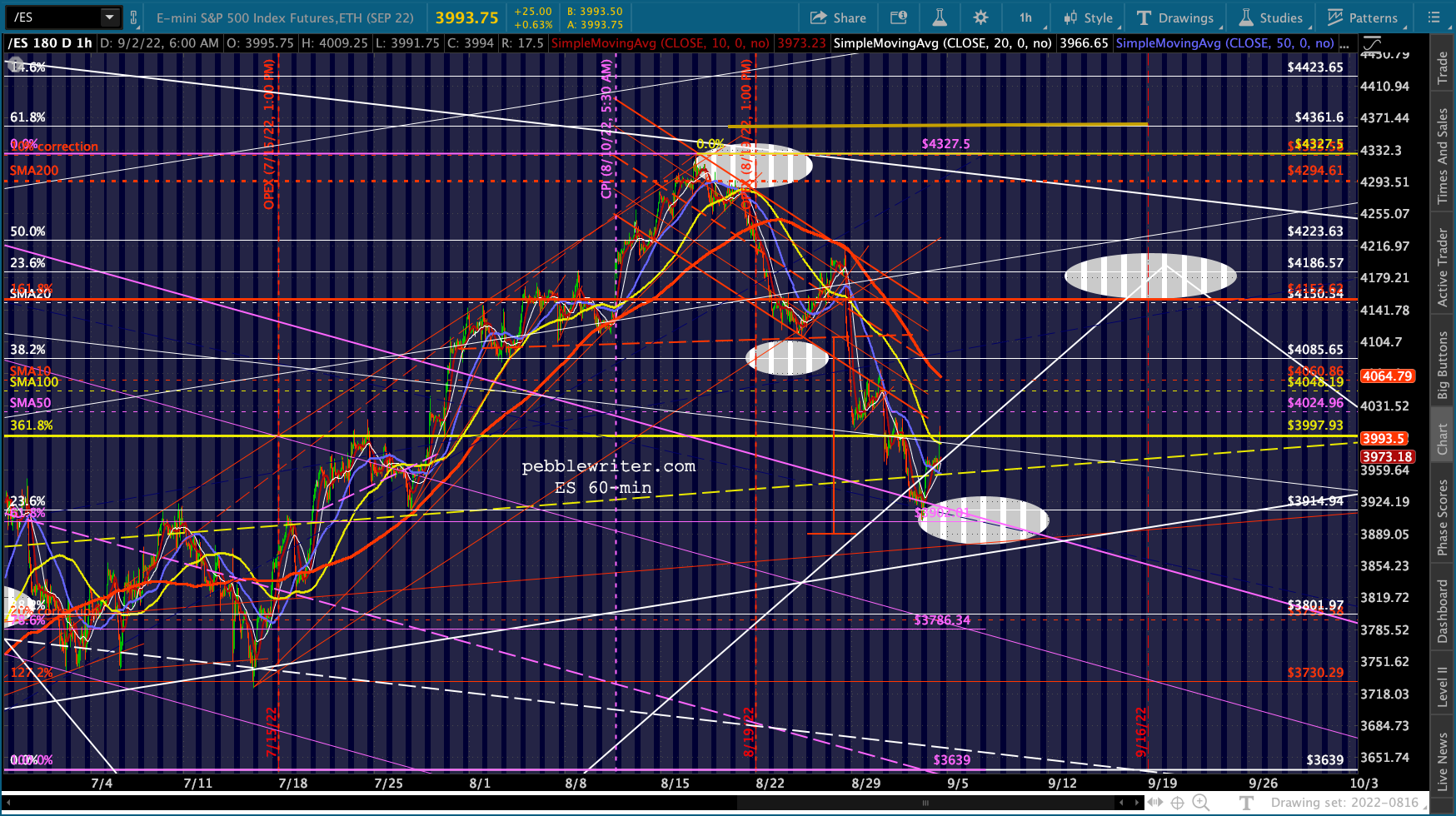
Task: Click the 3993.5 price bubble on axis
Action: (x=1384, y=439)
